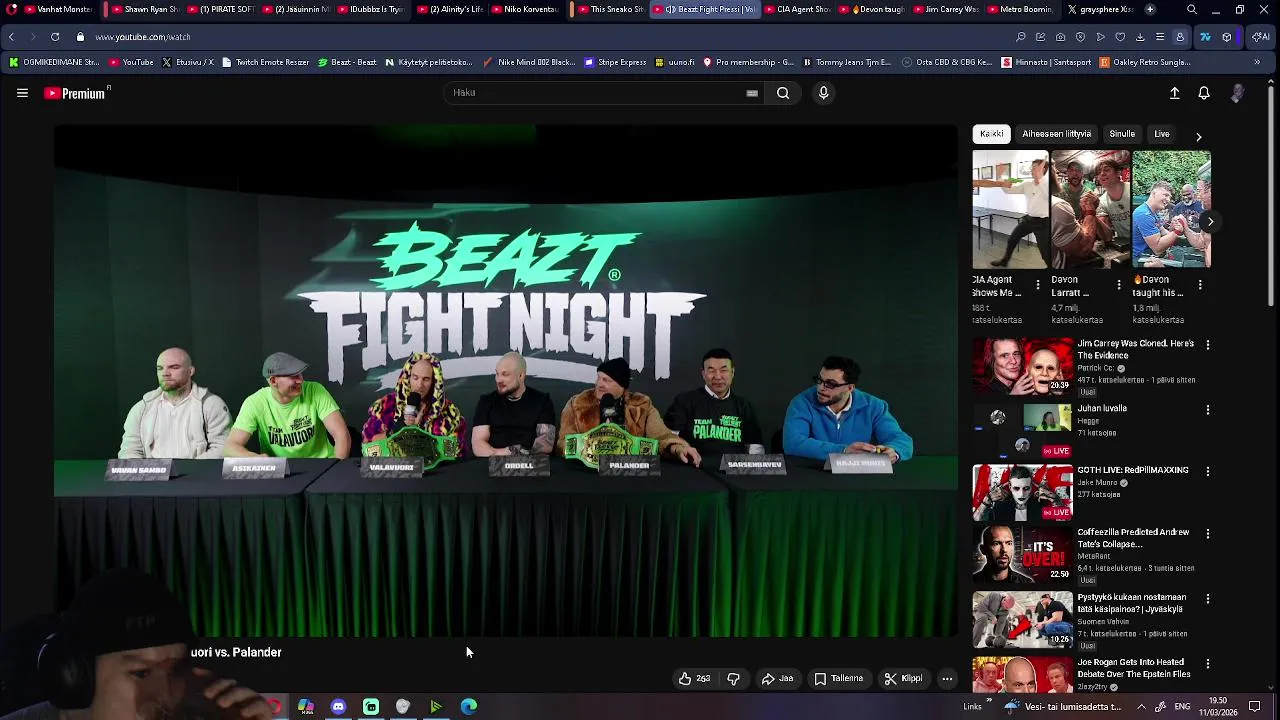Open the browser AI assistant button
Screen dimensions: 1280x720
click(1260, 37)
